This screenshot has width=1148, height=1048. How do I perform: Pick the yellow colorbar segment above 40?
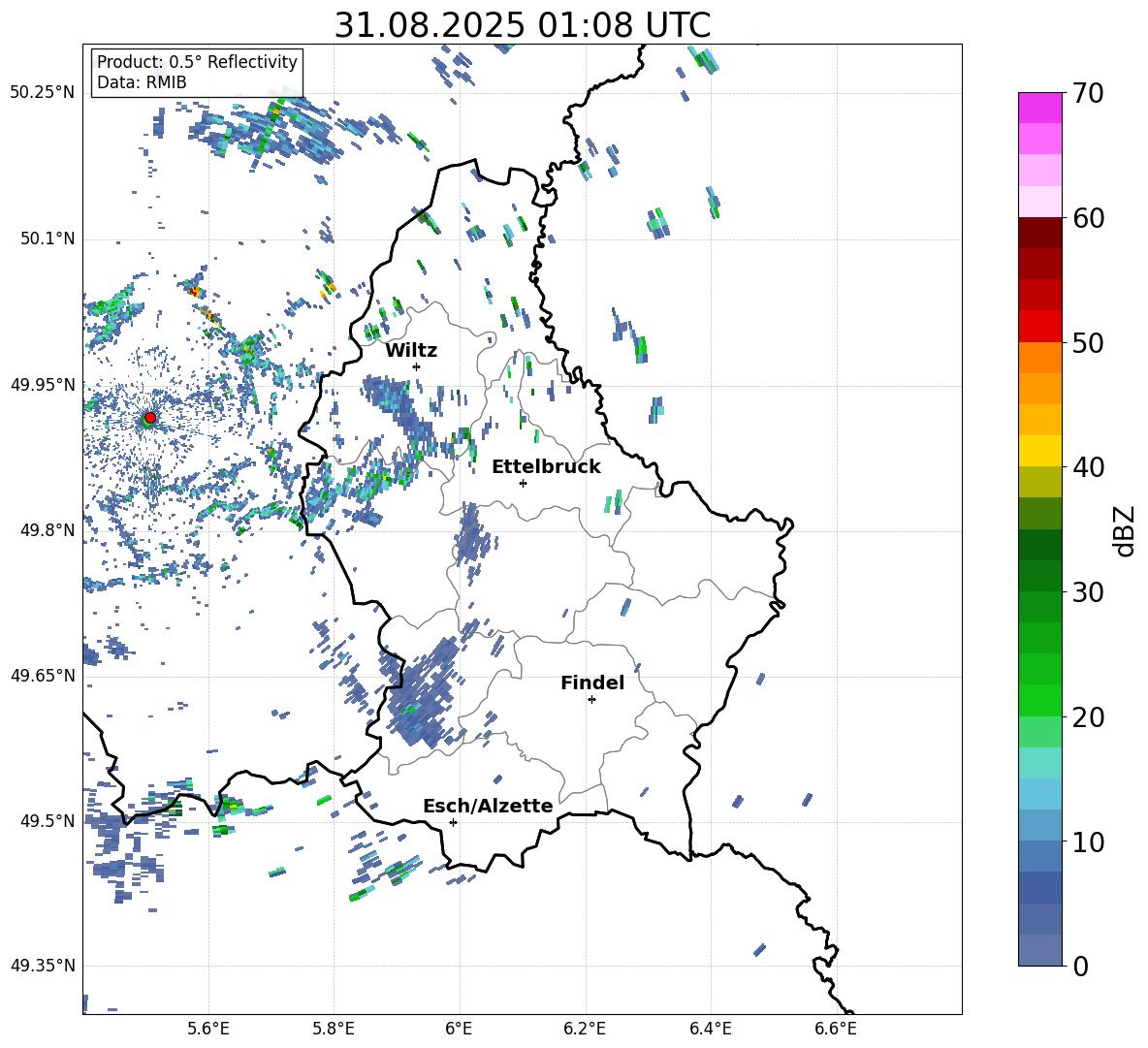click(x=1039, y=451)
